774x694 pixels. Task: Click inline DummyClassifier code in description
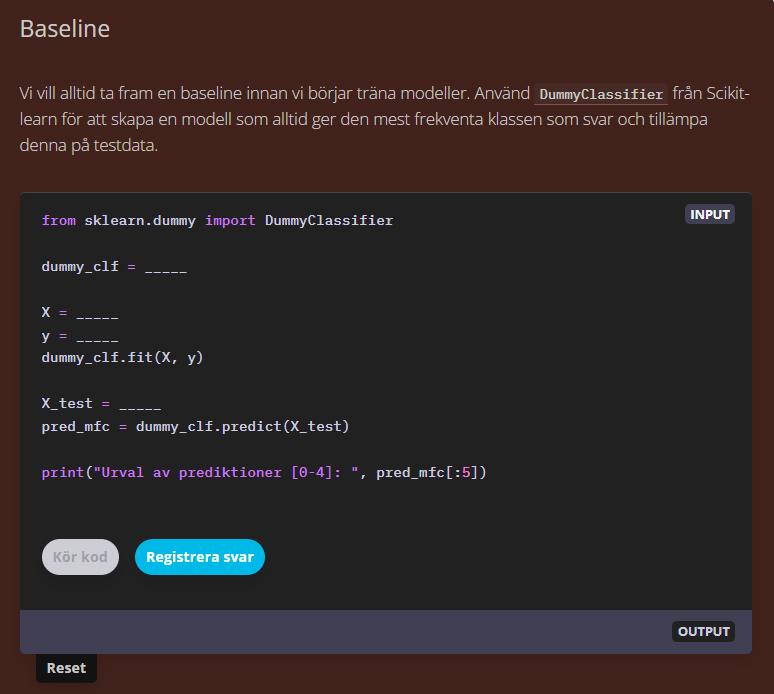[x=601, y=94]
